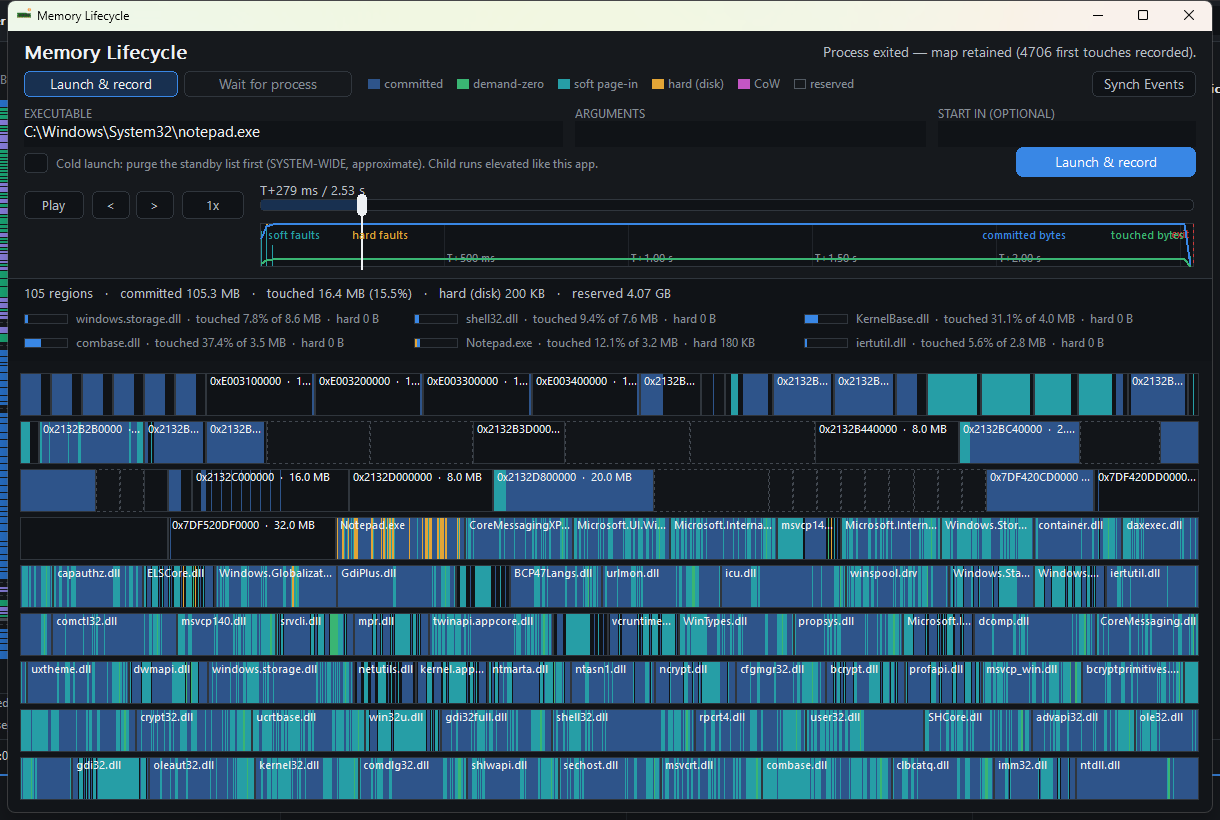Open the Synch Events button

click(1143, 84)
